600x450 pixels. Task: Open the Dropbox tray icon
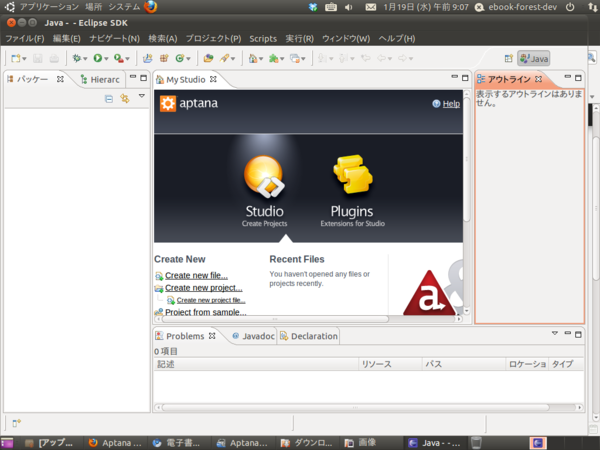coord(313,7)
